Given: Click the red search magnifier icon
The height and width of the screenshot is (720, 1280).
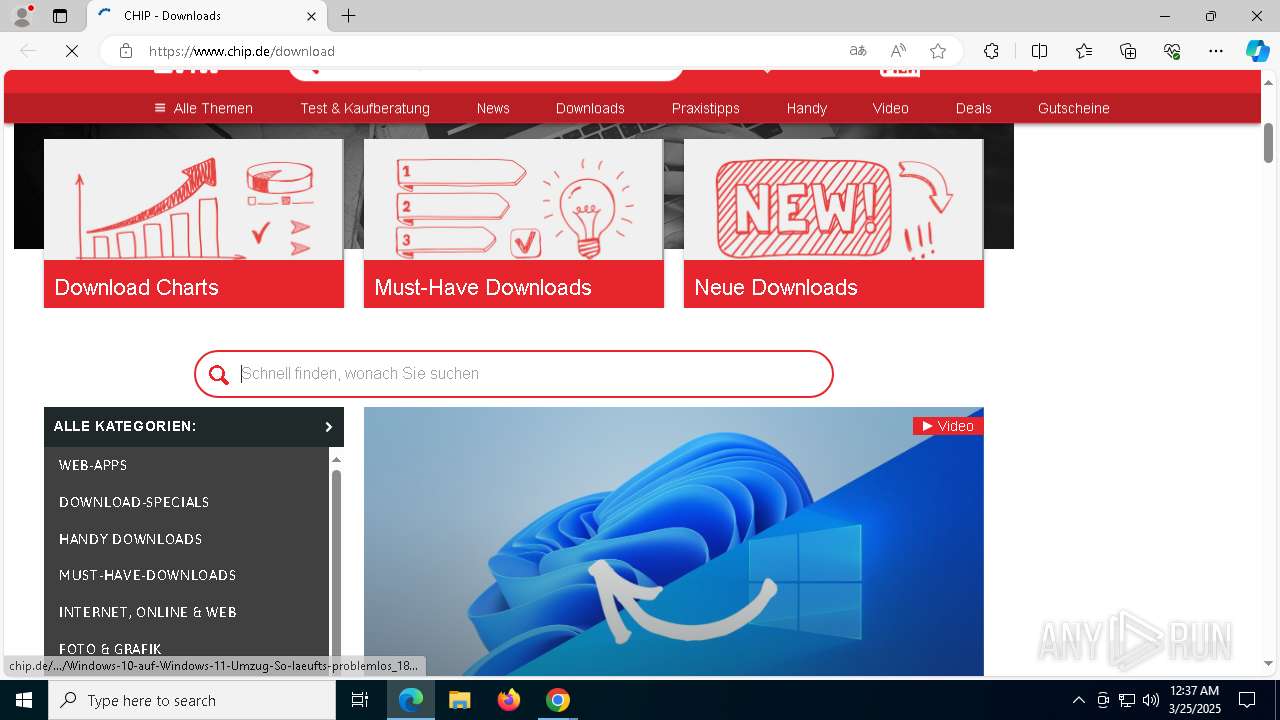Looking at the screenshot, I should tap(219, 375).
